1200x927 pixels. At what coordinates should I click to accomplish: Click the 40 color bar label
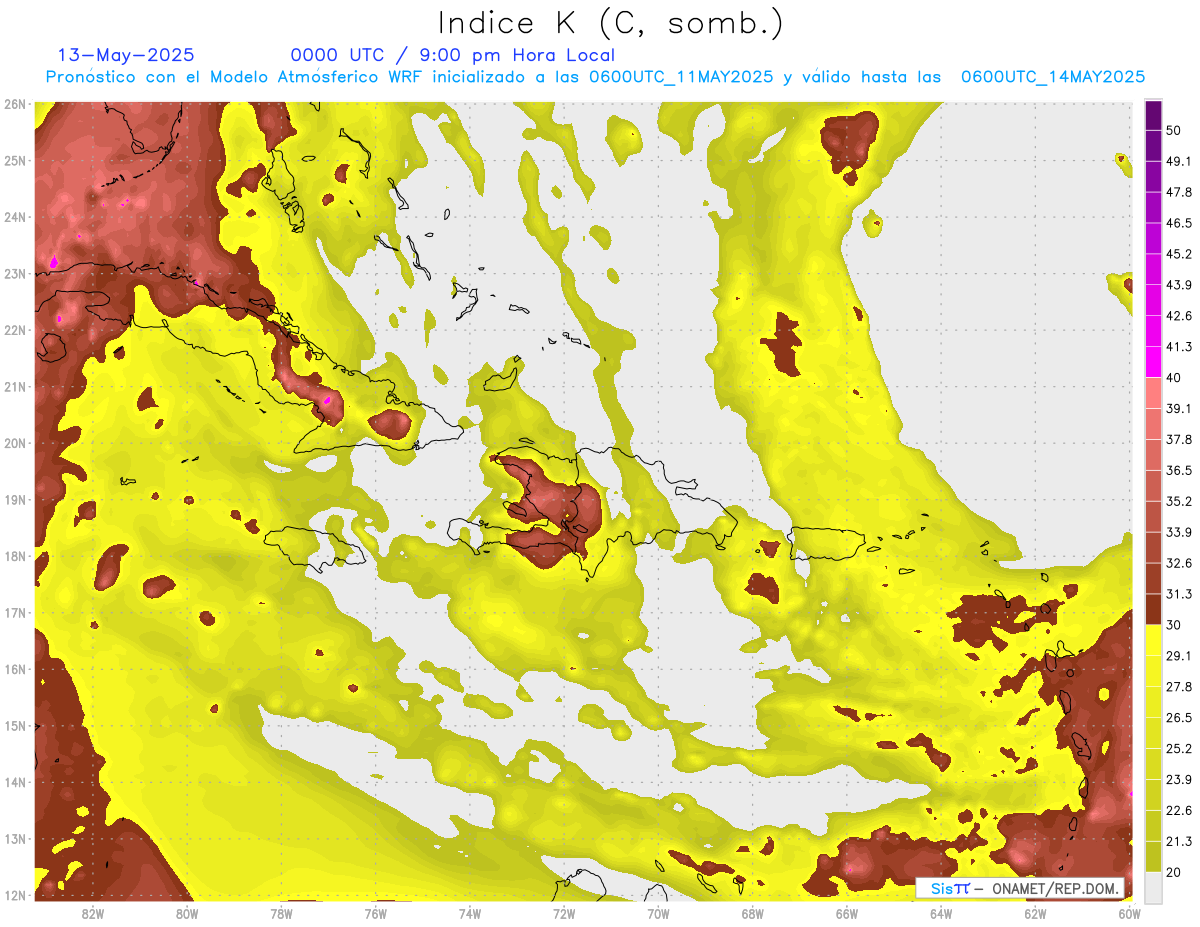1175,378
